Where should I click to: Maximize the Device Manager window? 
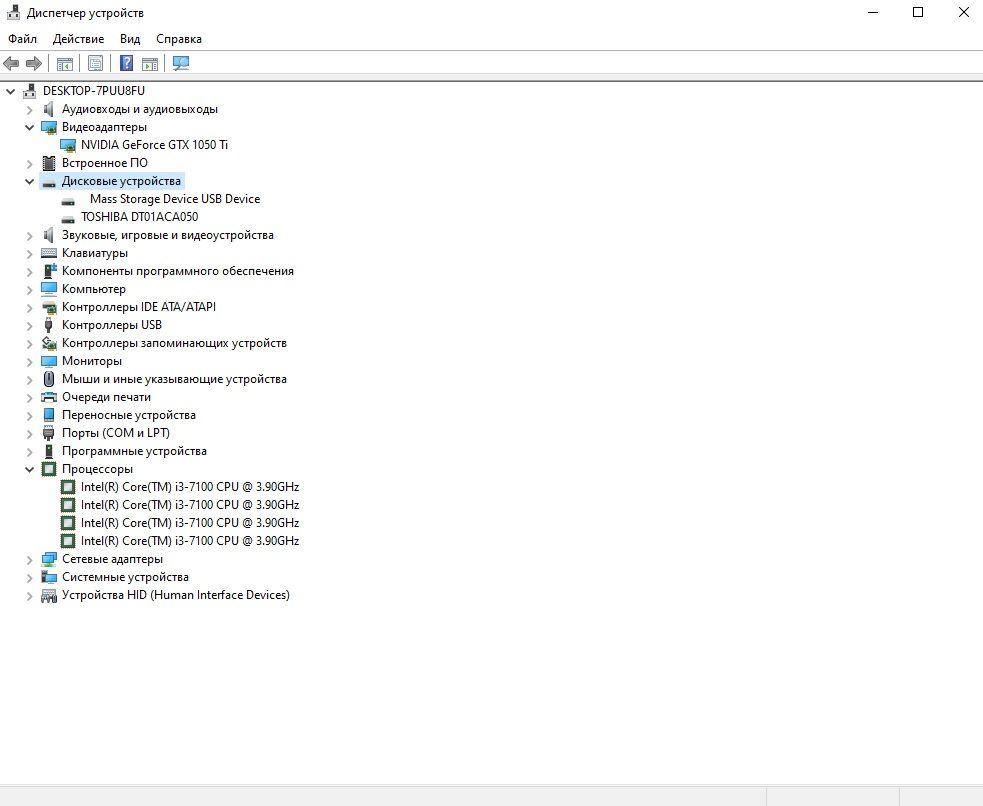[x=918, y=13]
